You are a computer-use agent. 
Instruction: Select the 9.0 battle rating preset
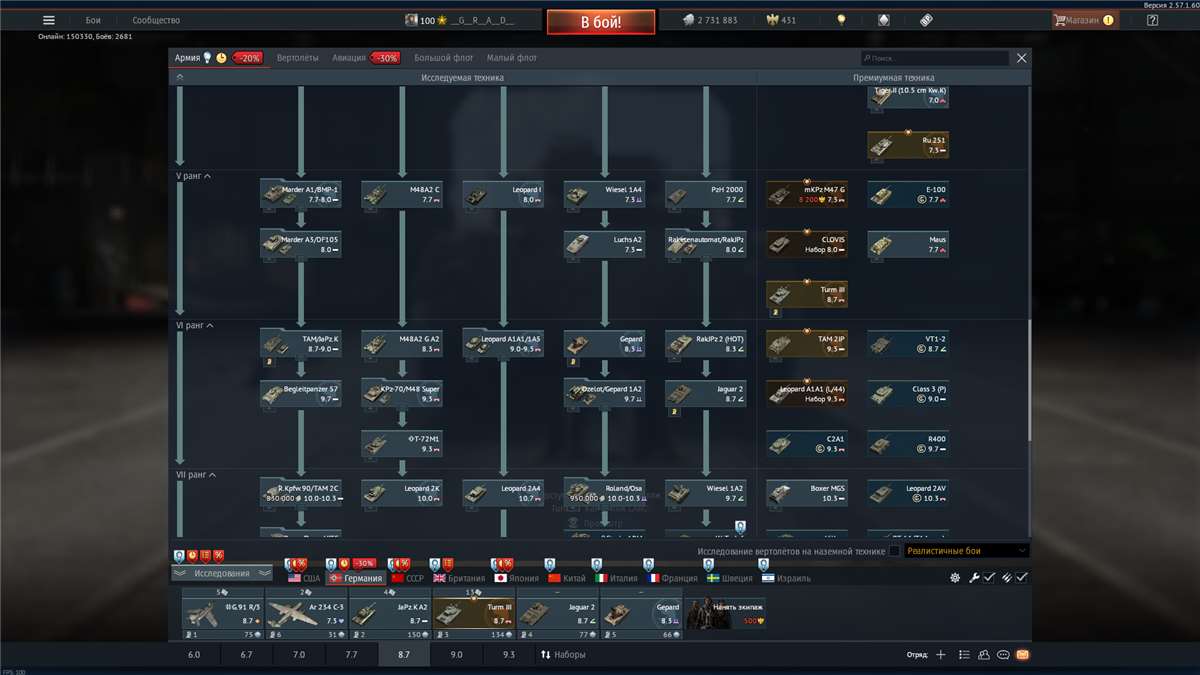coord(456,655)
